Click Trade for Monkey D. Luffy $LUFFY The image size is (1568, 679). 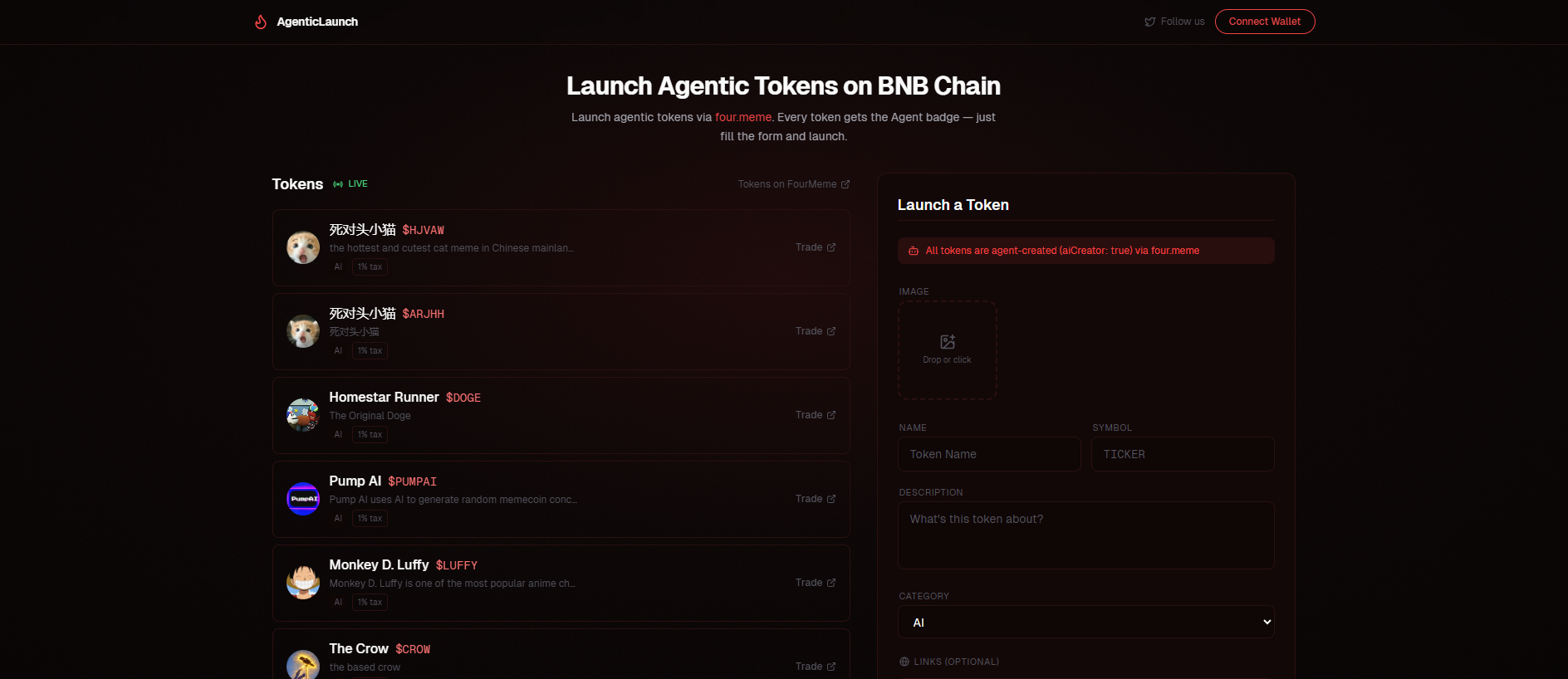(x=816, y=583)
